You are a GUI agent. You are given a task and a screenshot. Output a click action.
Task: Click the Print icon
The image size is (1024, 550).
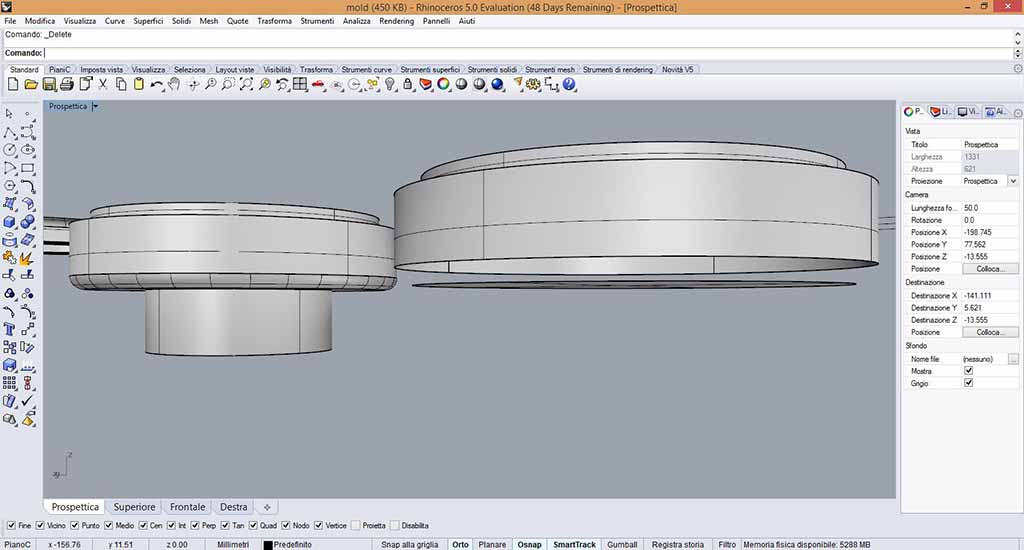pos(67,84)
